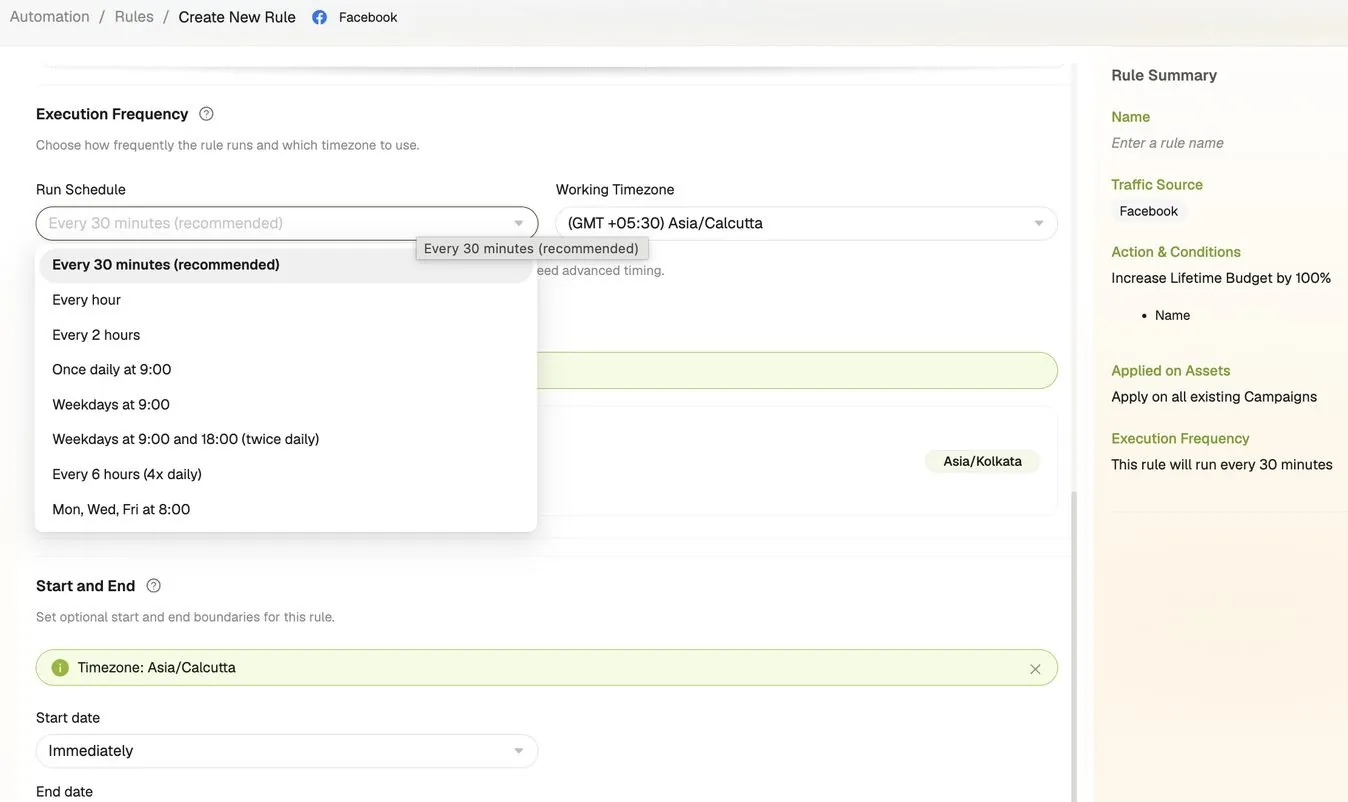Pick Once daily at 9:00

(286, 370)
